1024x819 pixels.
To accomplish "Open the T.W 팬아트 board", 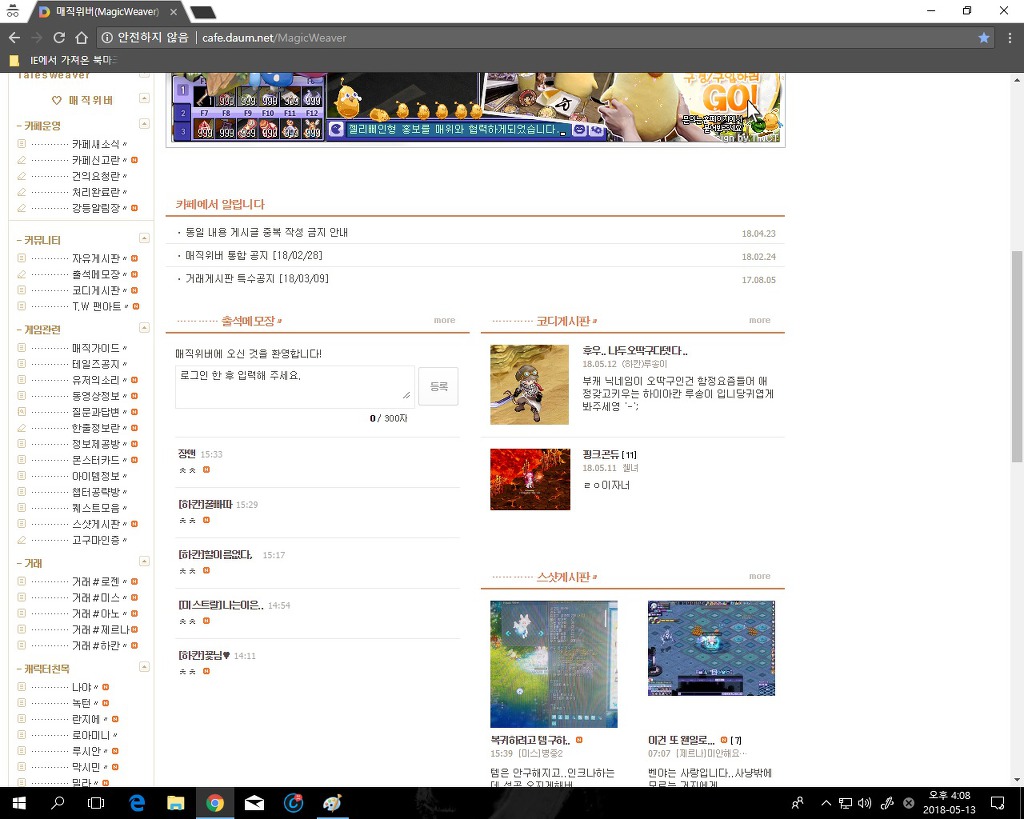I will pos(97,306).
